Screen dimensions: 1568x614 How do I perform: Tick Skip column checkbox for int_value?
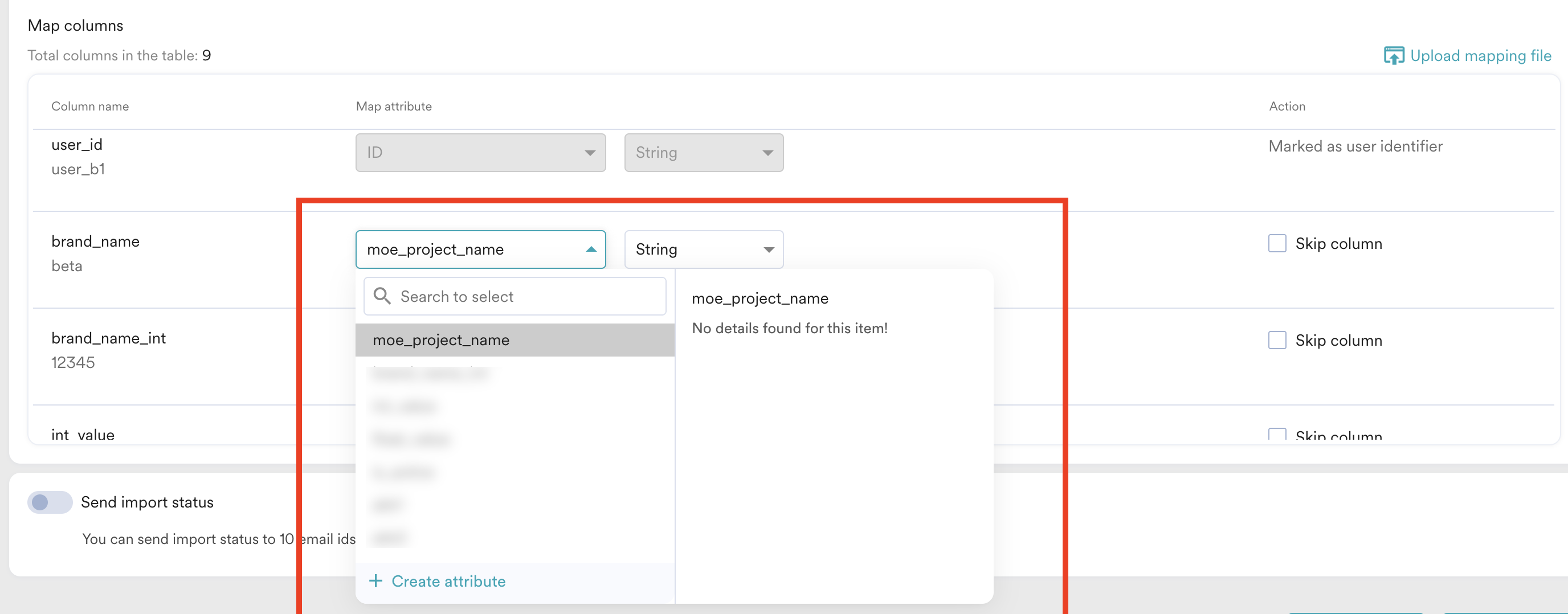(1277, 434)
